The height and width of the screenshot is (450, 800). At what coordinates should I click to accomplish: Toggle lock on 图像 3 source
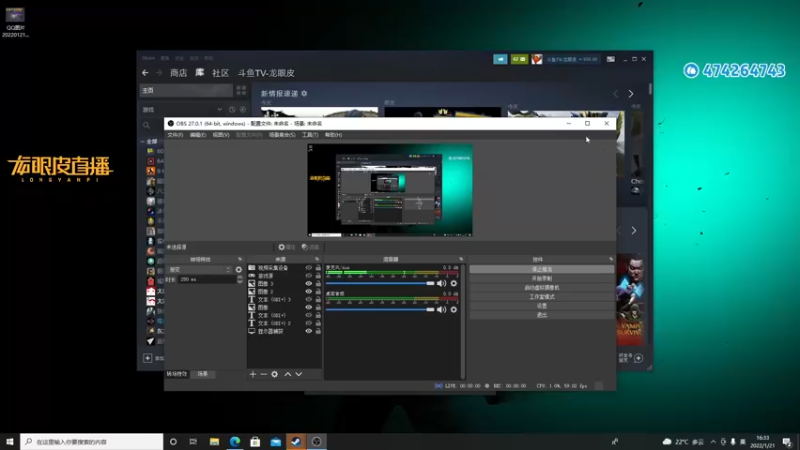coord(318,284)
